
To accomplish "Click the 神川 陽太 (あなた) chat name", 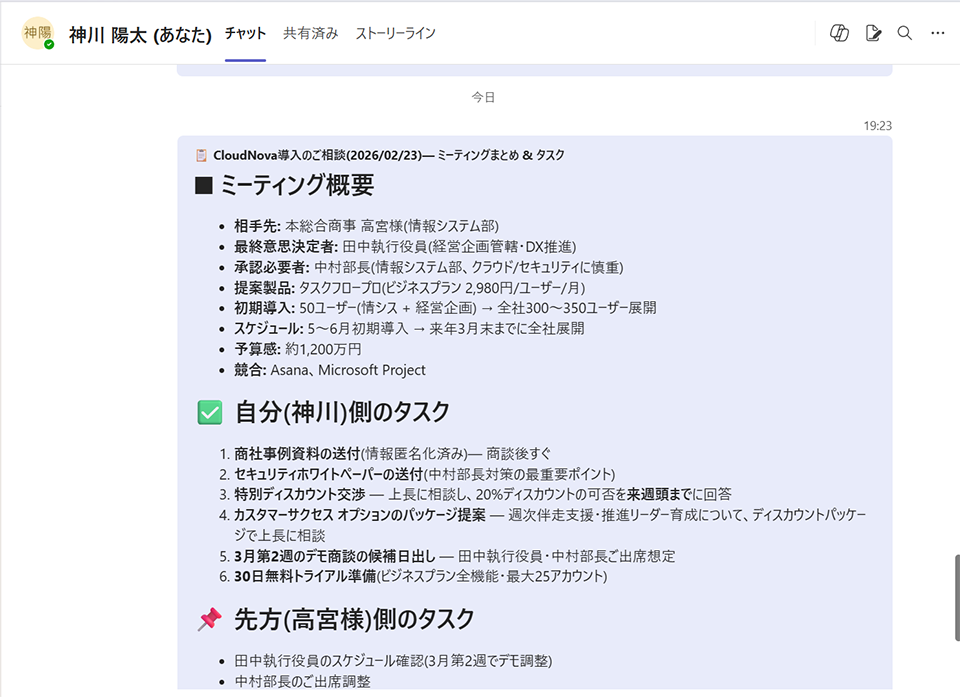I will click(x=140, y=35).
